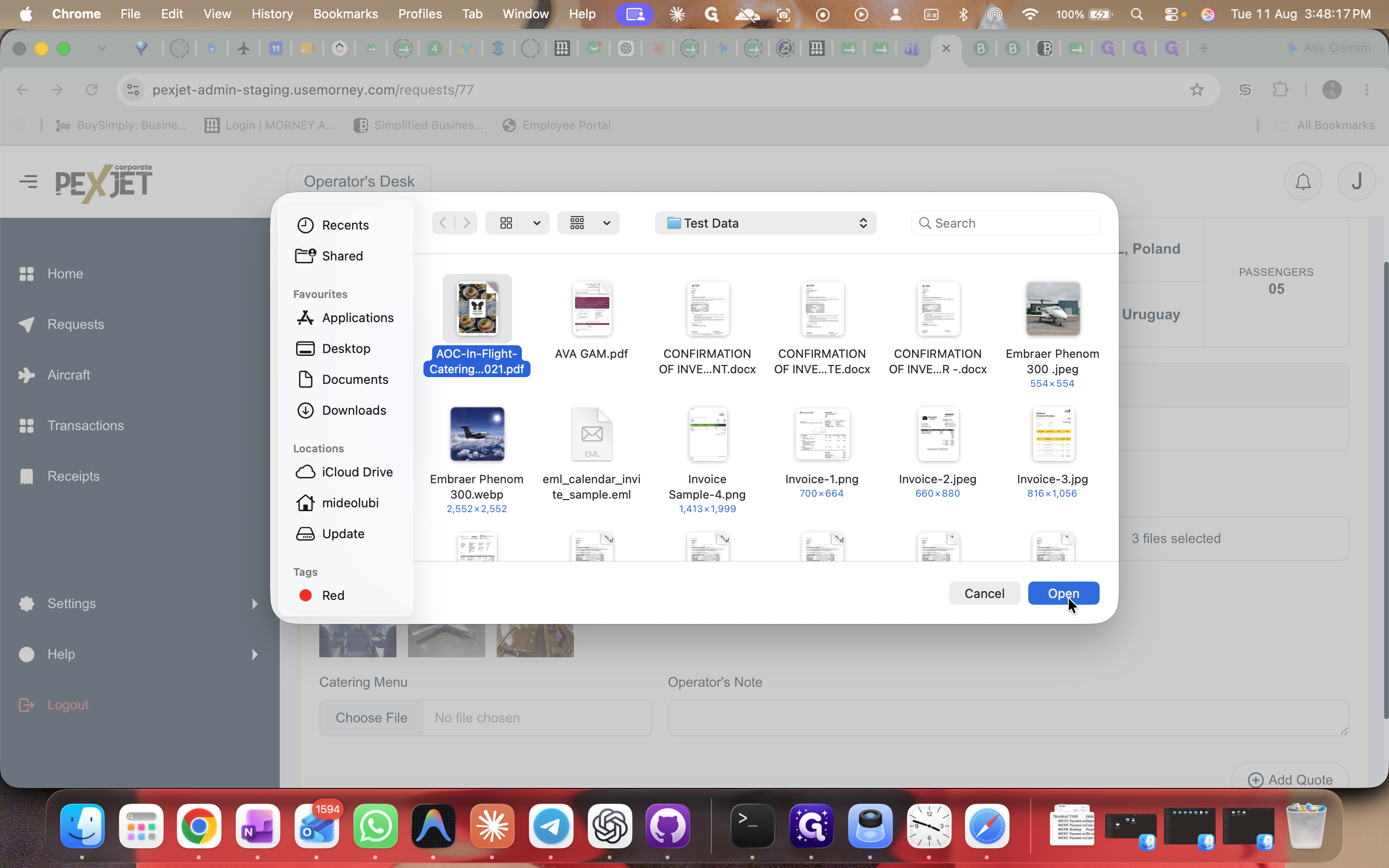This screenshot has width=1389, height=868.
Task: Select the Embraer Phenom 300.webp image
Action: [x=477, y=460]
